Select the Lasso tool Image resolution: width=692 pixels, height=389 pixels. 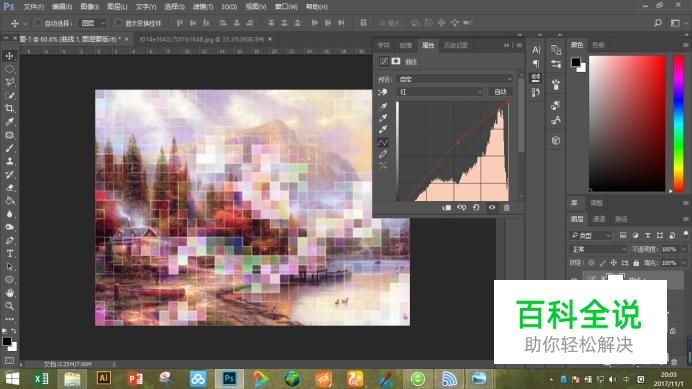[9, 82]
